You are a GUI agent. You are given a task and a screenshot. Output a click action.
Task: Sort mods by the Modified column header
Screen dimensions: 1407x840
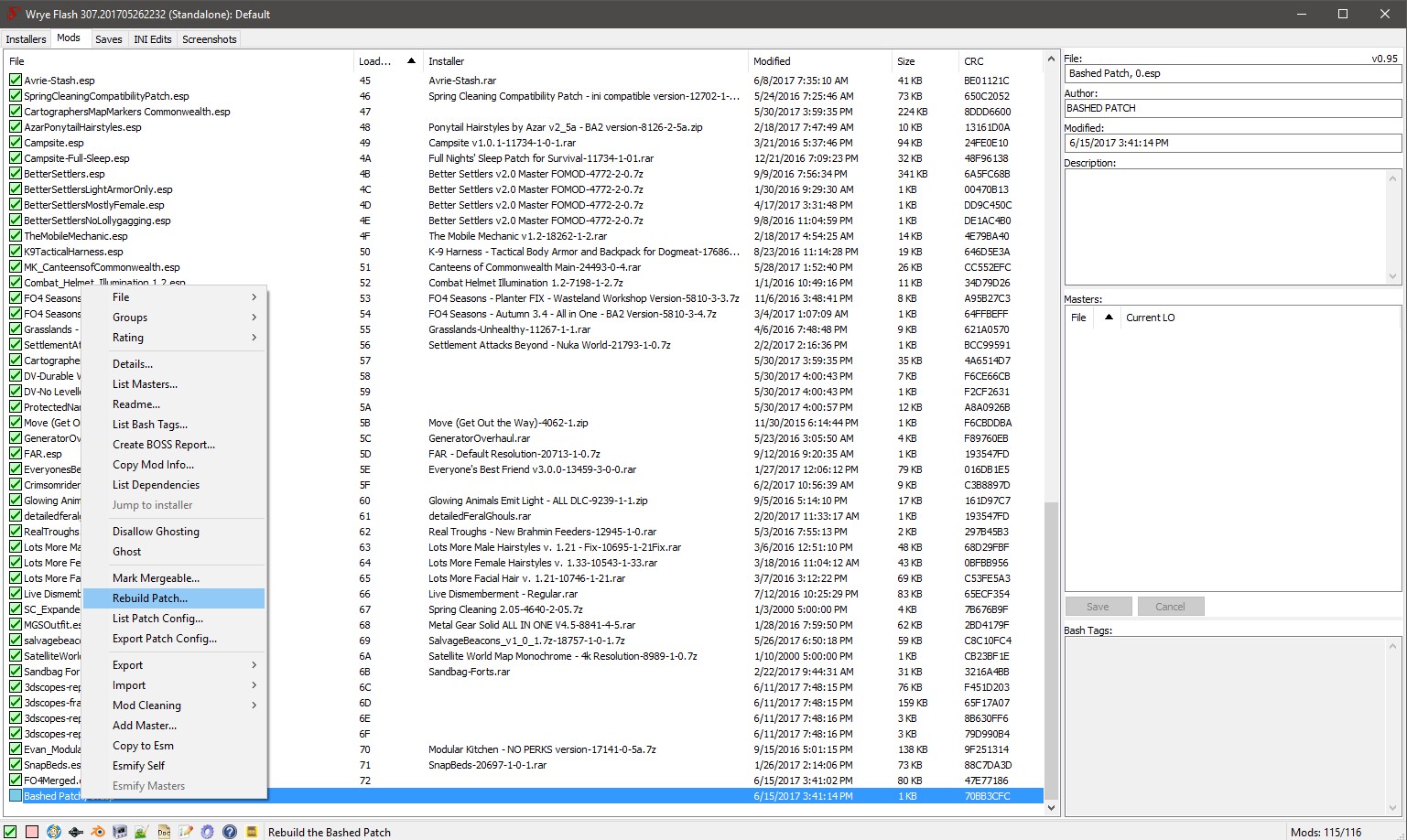pos(819,61)
